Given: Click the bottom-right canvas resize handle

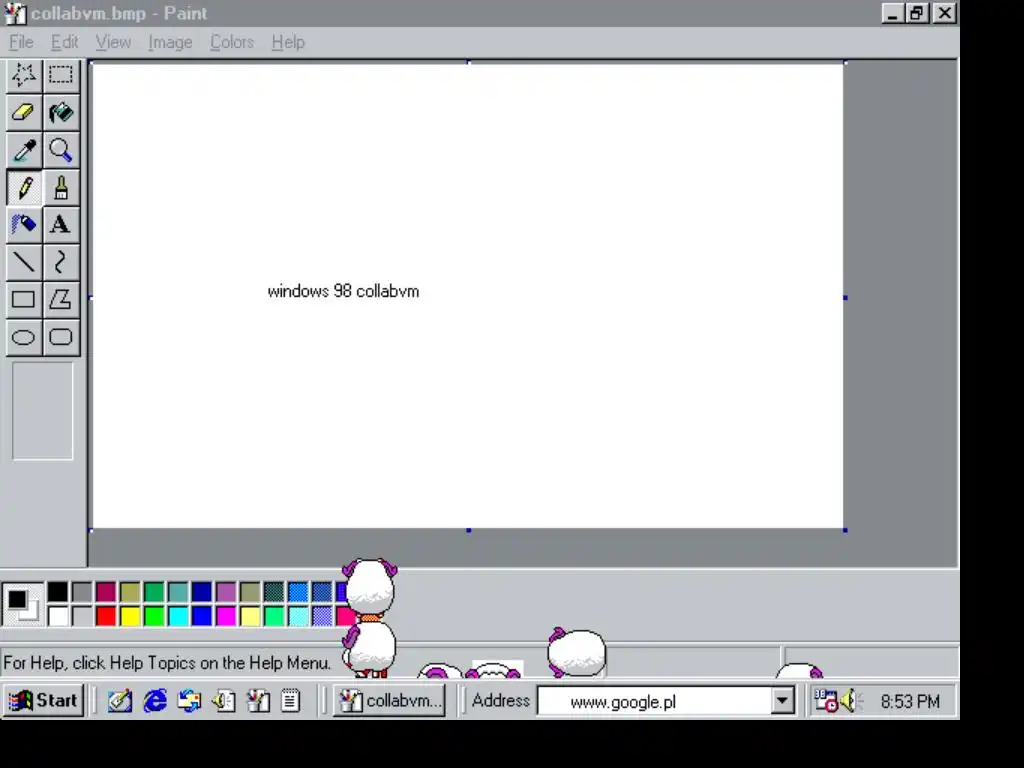Looking at the screenshot, I should click(x=845, y=530).
